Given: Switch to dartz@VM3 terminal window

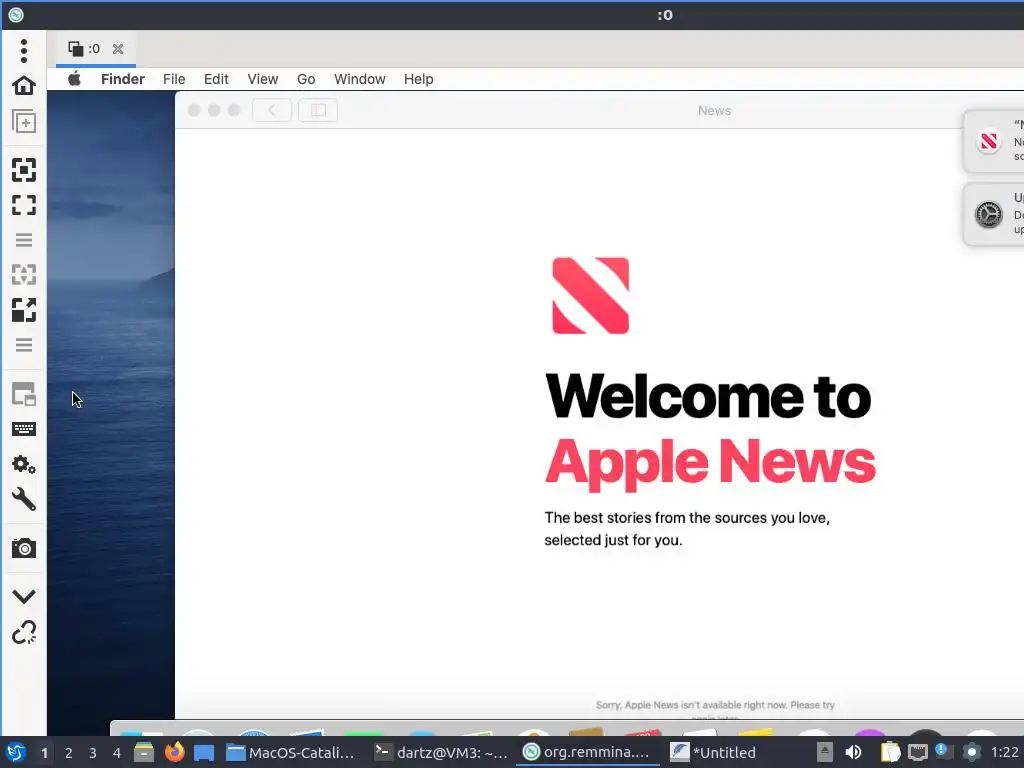Looking at the screenshot, I should tap(441, 752).
